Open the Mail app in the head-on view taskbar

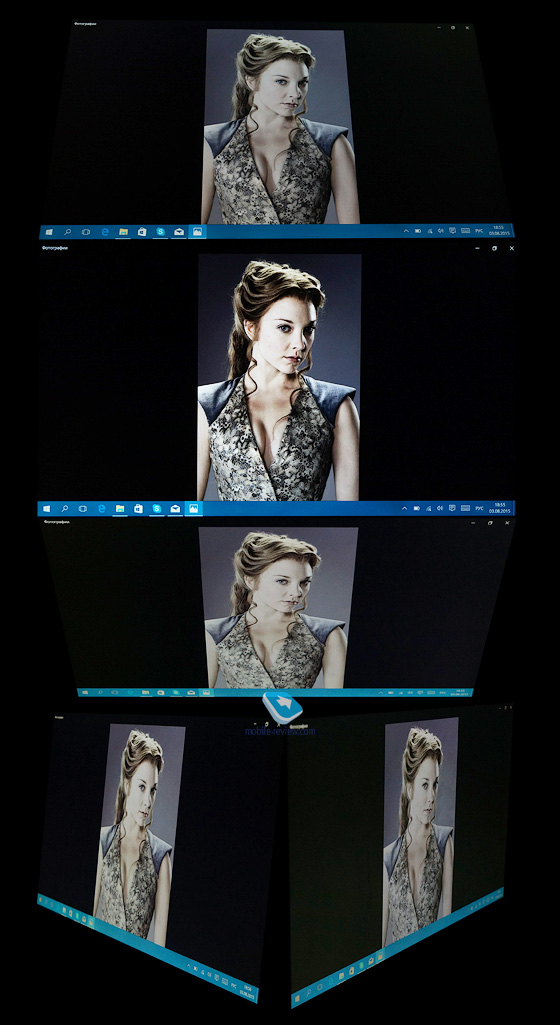[175, 508]
